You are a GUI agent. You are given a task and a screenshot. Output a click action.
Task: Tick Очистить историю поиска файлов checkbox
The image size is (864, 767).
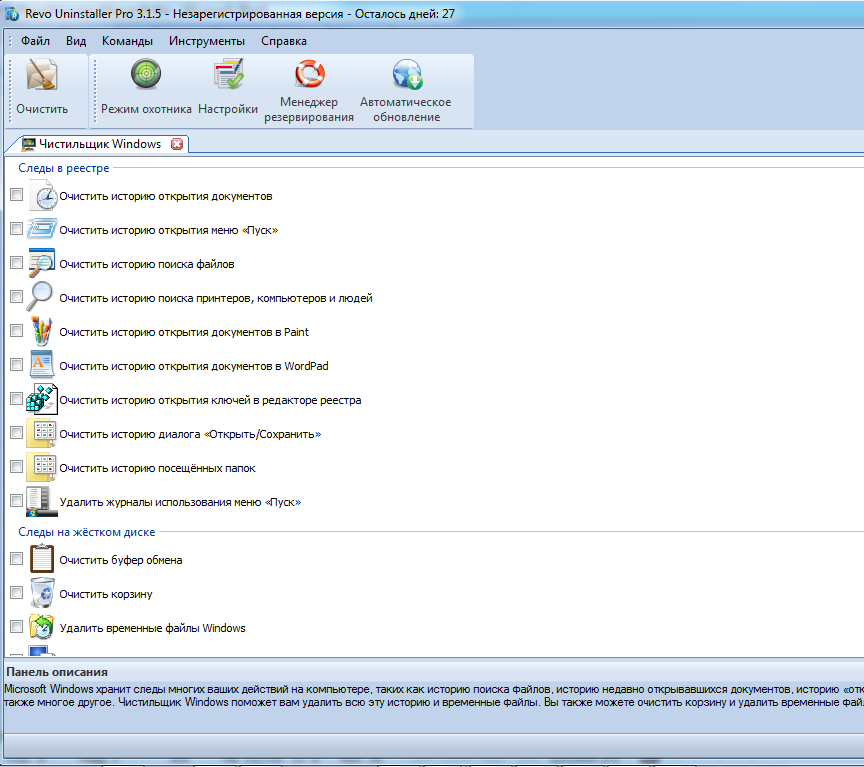point(17,263)
